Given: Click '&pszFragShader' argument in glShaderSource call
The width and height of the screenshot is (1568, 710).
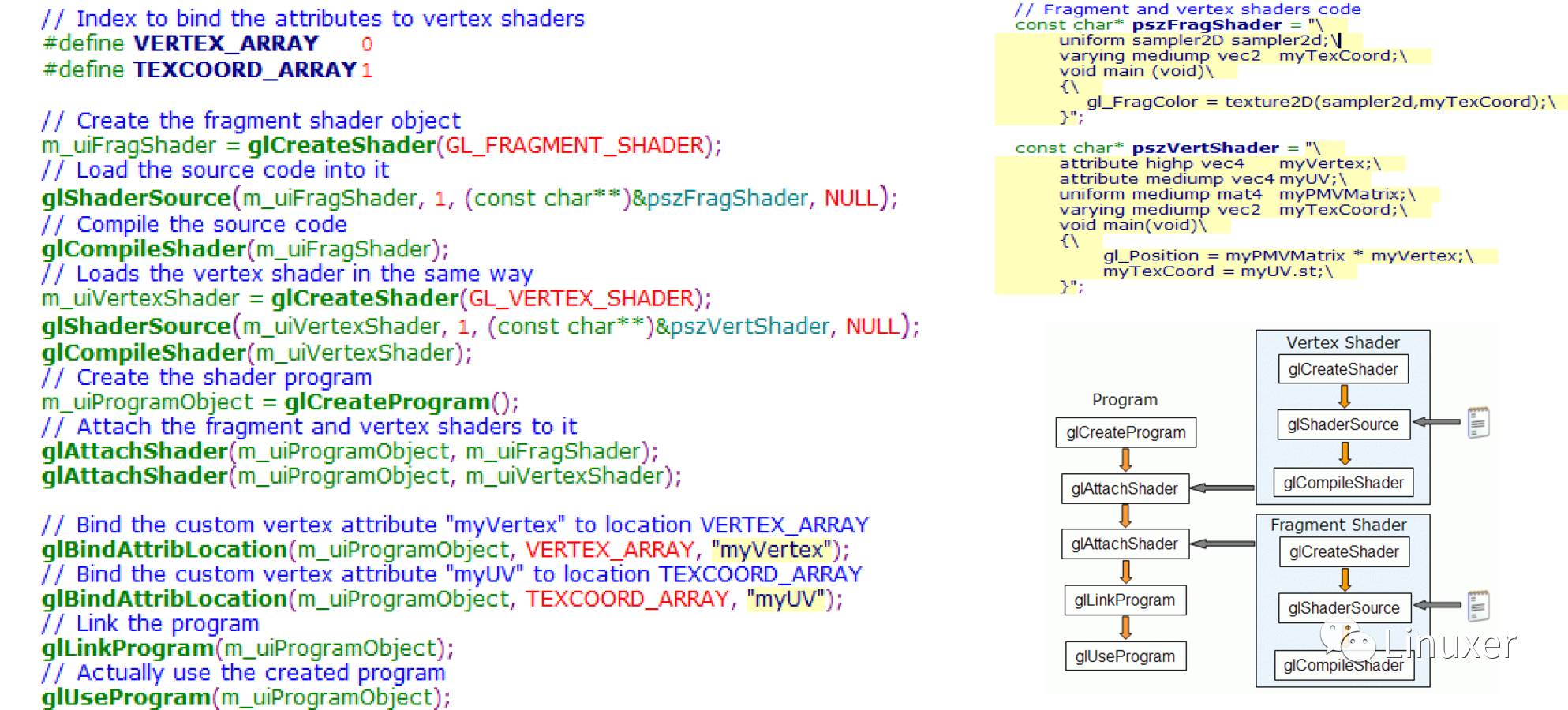Looking at the screenshot, I should point(720,197).
